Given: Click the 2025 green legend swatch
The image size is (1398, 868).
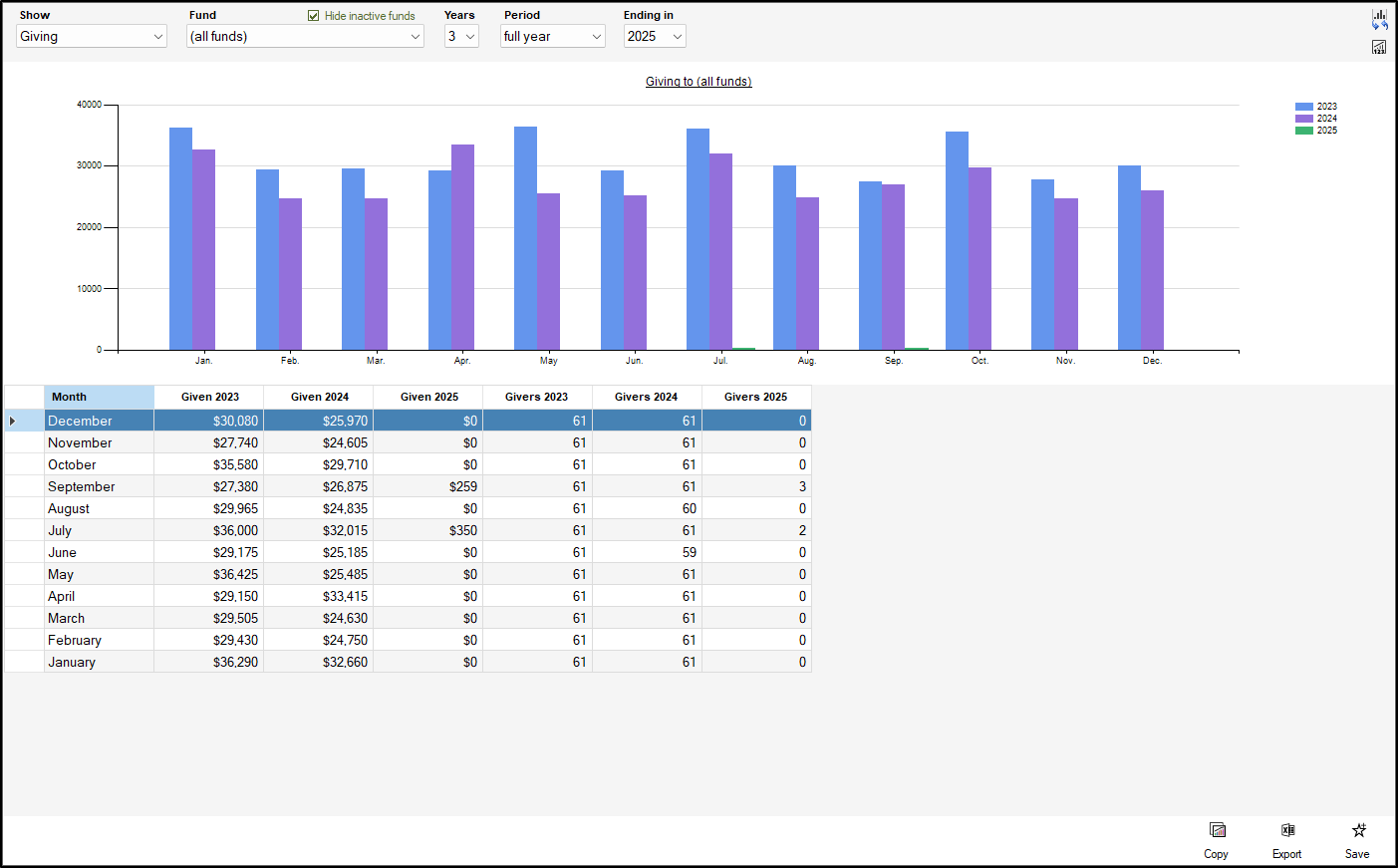Looking at the screenshot, I should click(1303, 131).
